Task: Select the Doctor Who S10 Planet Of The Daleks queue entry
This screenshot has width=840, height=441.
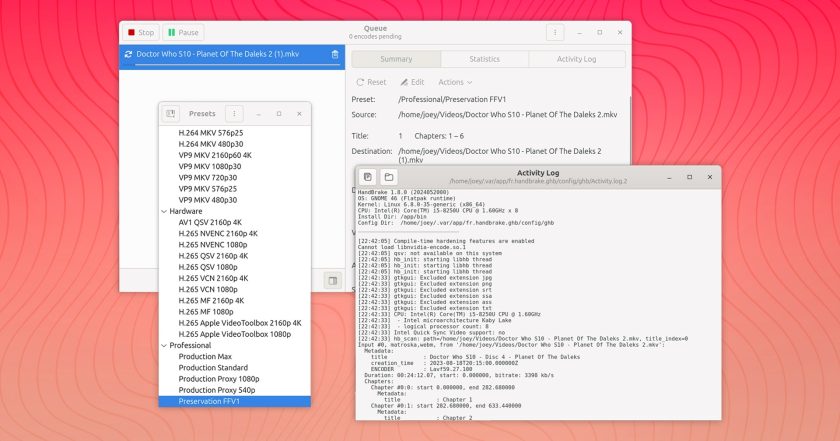Action: point(232,57)
